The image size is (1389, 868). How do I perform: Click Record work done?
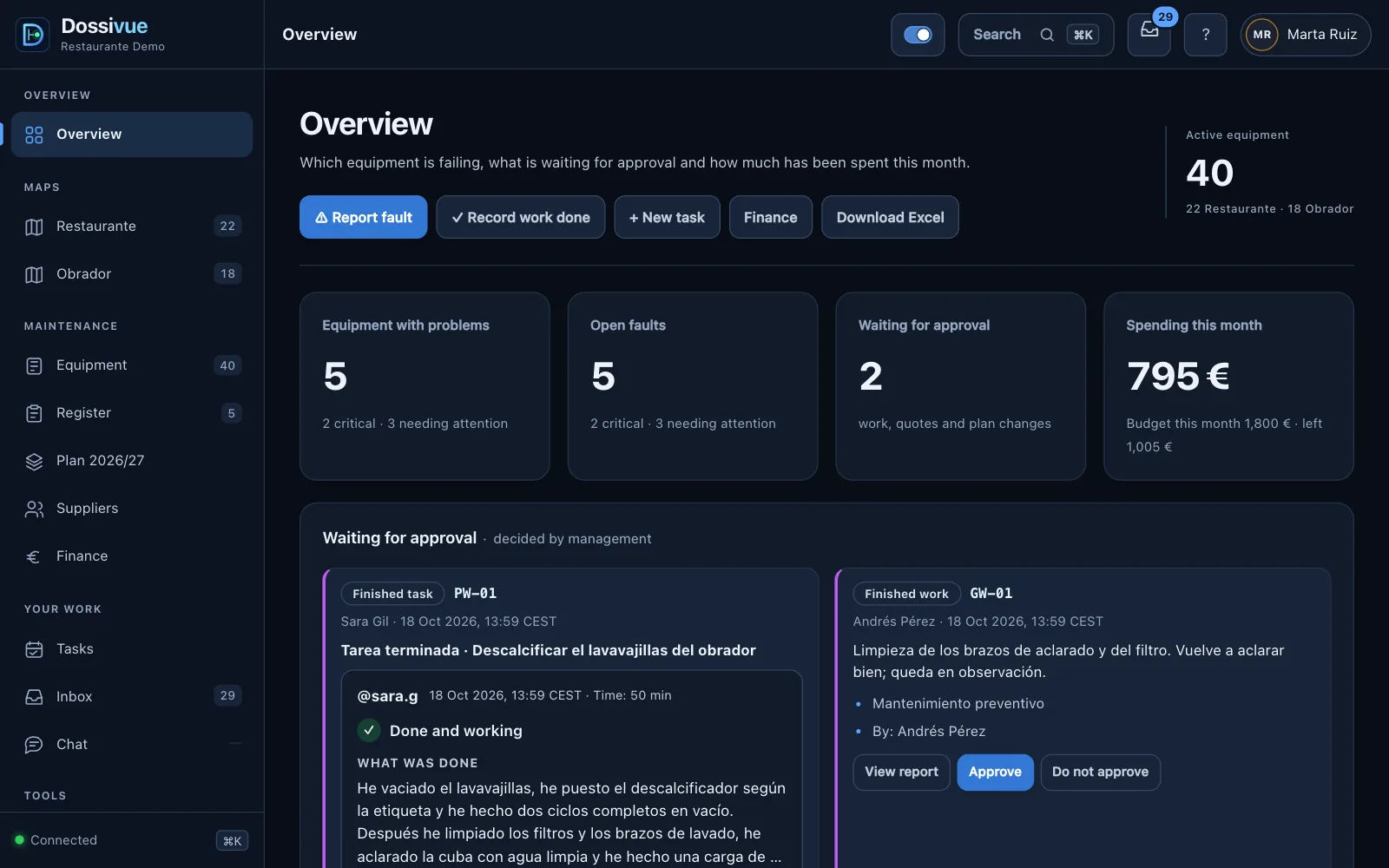coord(521,217)
